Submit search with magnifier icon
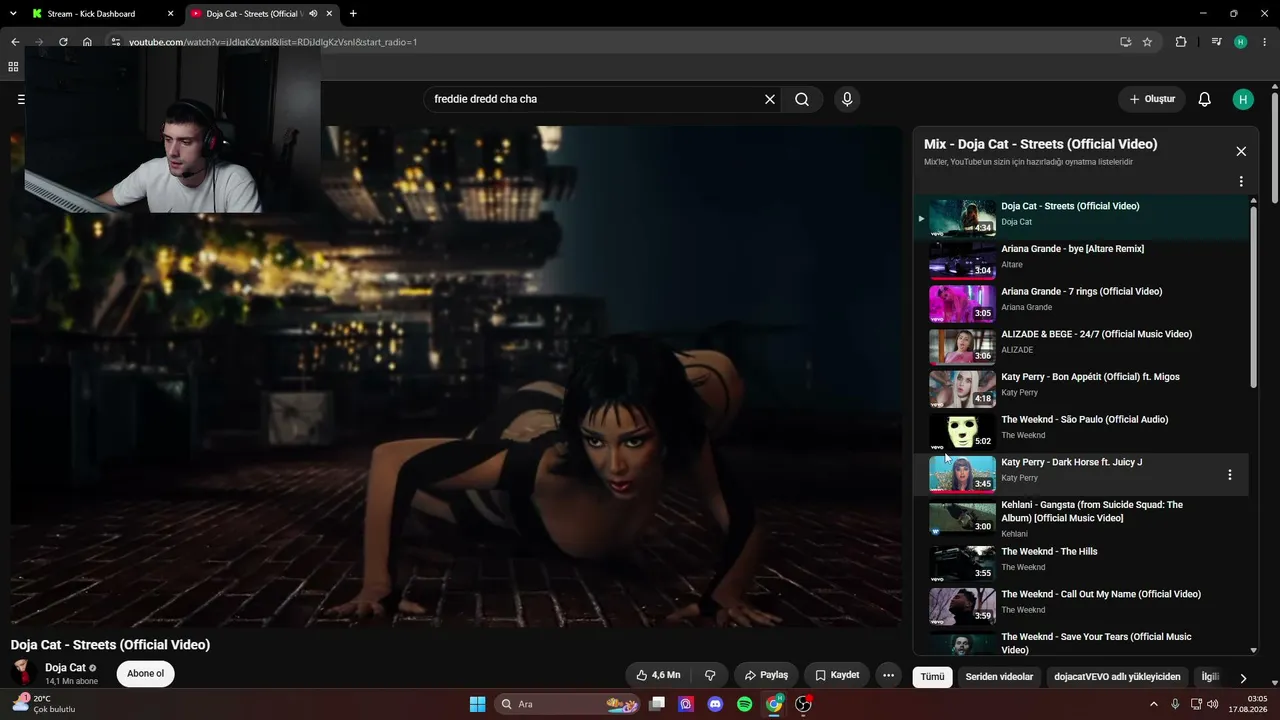Image resolution: width=1280 pixels, height=720 pixels. (x=802, y=99)
